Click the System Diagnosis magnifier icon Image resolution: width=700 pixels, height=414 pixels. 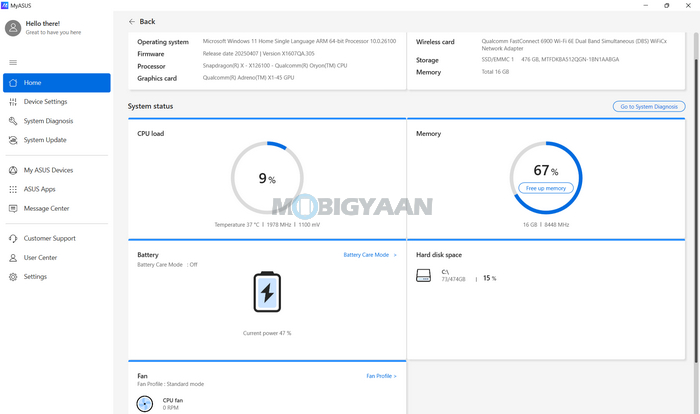13,121
